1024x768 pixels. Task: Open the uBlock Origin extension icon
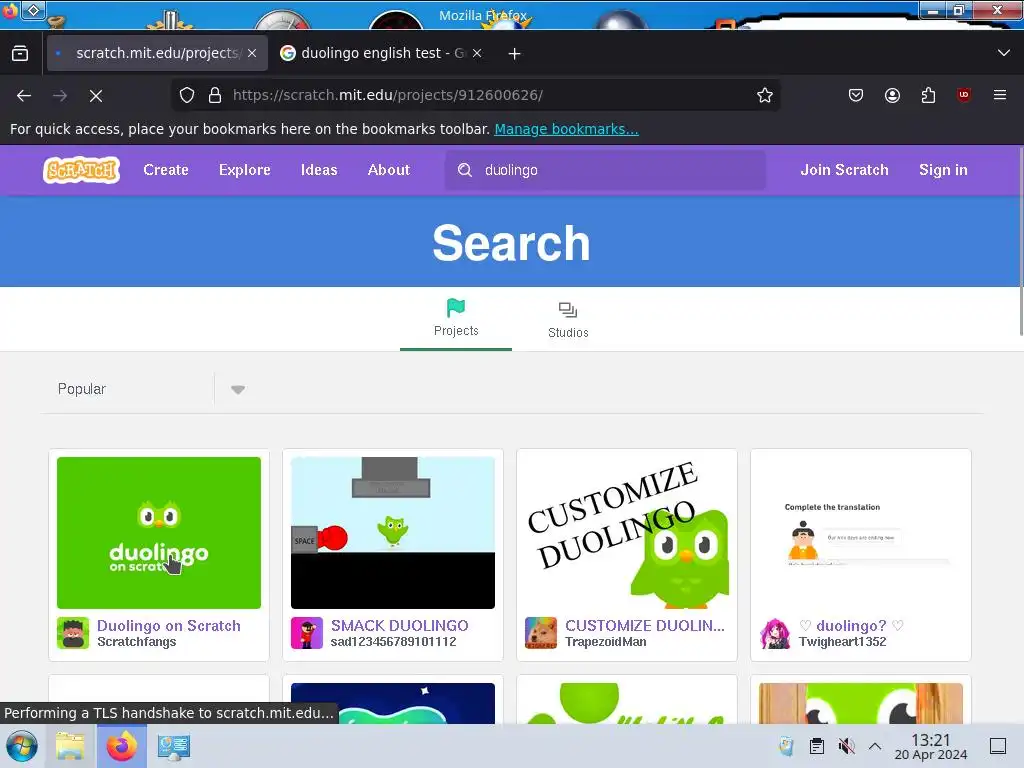click(x=964, y=95)
